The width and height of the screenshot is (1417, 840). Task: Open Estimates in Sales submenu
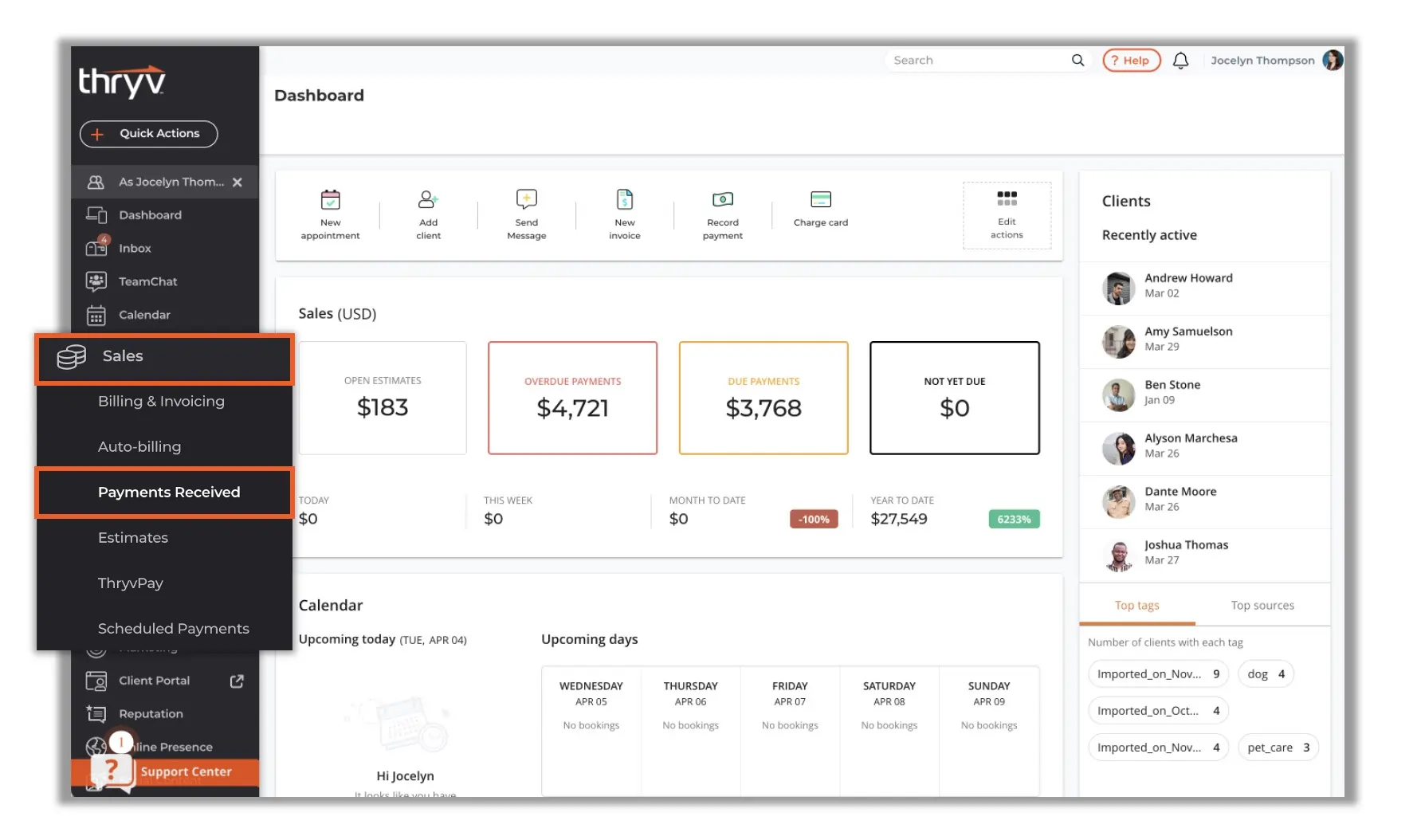[133, 538]
